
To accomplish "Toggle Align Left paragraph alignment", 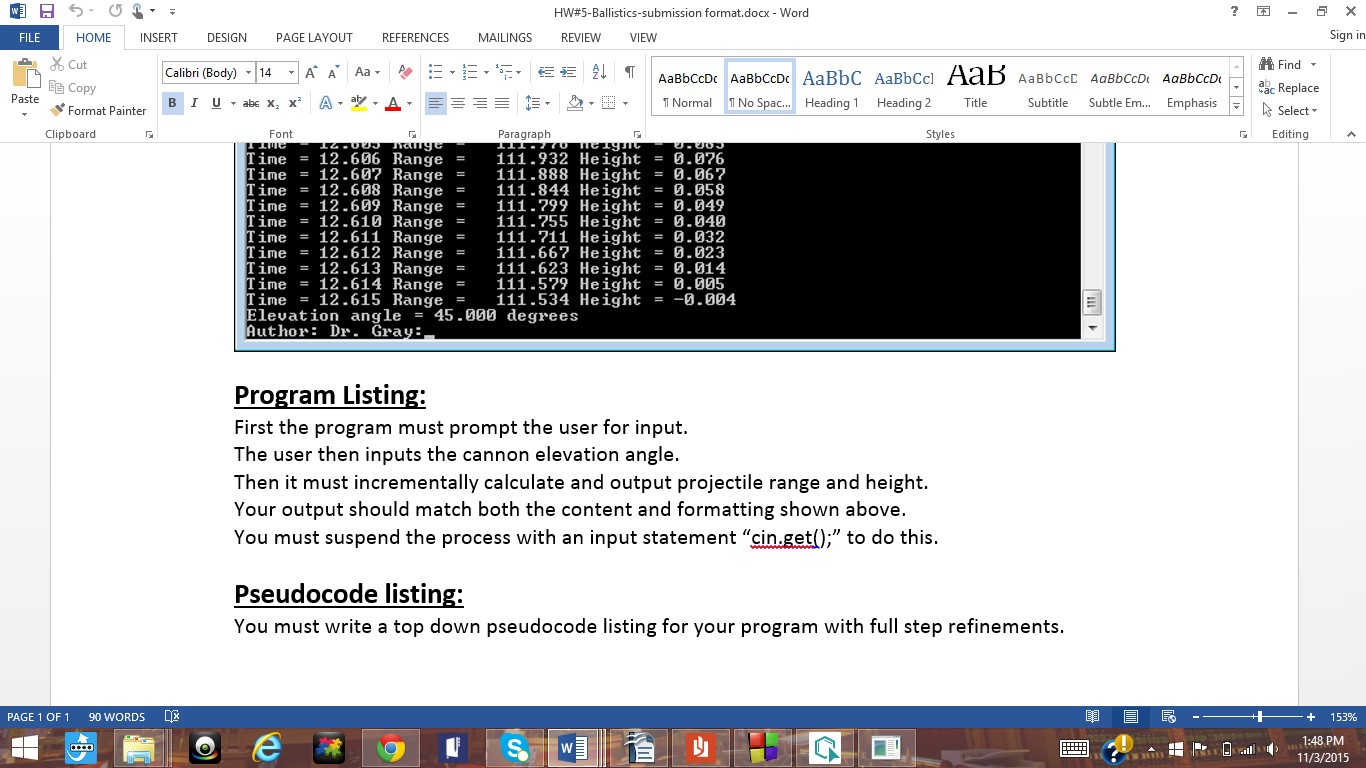I will pos(436,103).
